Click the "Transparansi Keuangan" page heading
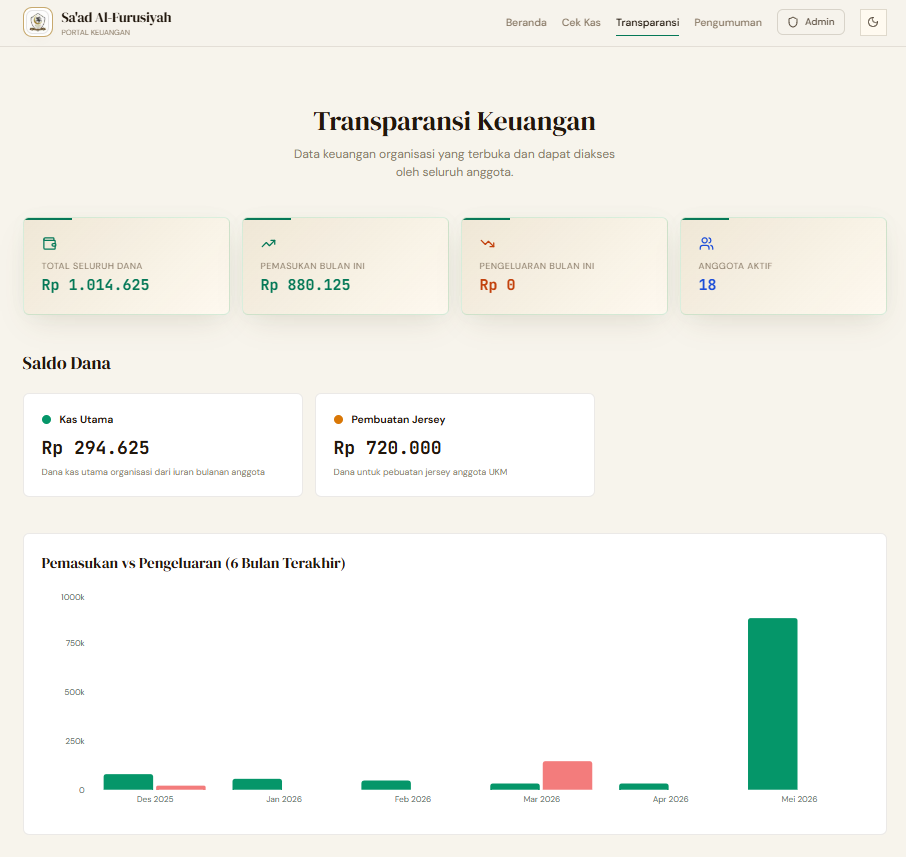This screenshot has height=857, width=906. [x=454, y=121]
